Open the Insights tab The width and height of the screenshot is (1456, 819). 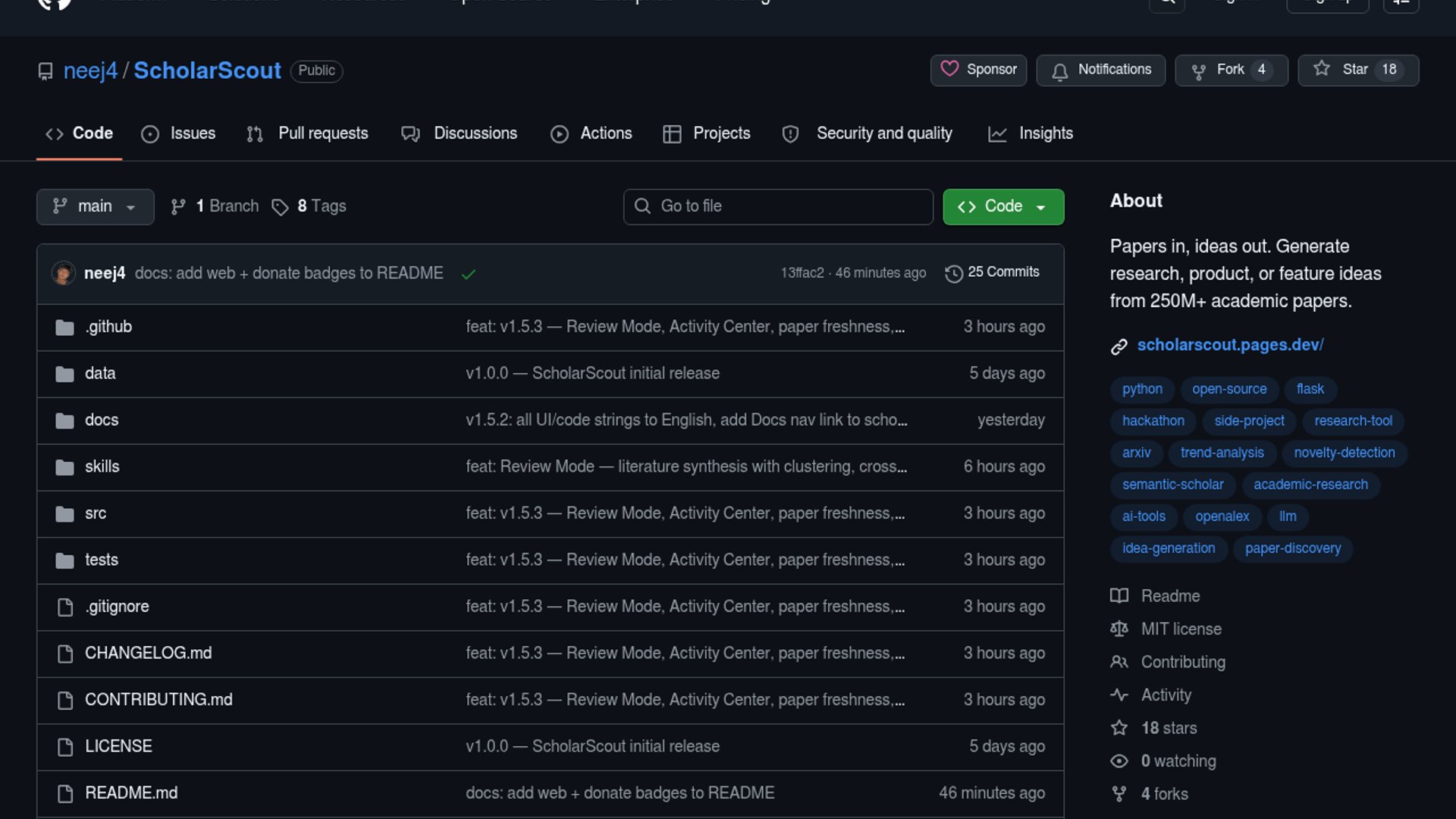click(1031, 133)
